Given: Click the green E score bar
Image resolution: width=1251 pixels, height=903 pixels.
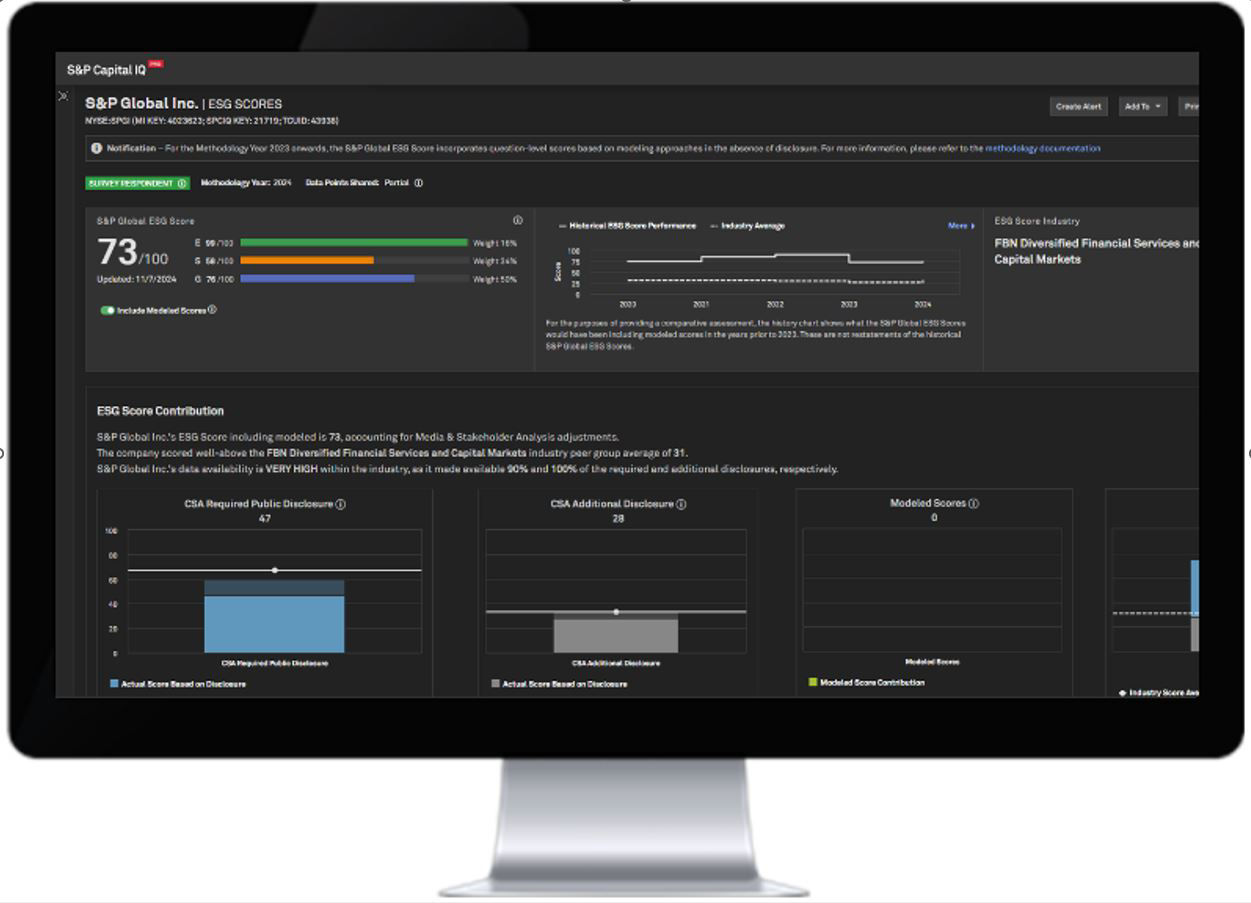Looking at the screenshot, I should tap(354, 243).
